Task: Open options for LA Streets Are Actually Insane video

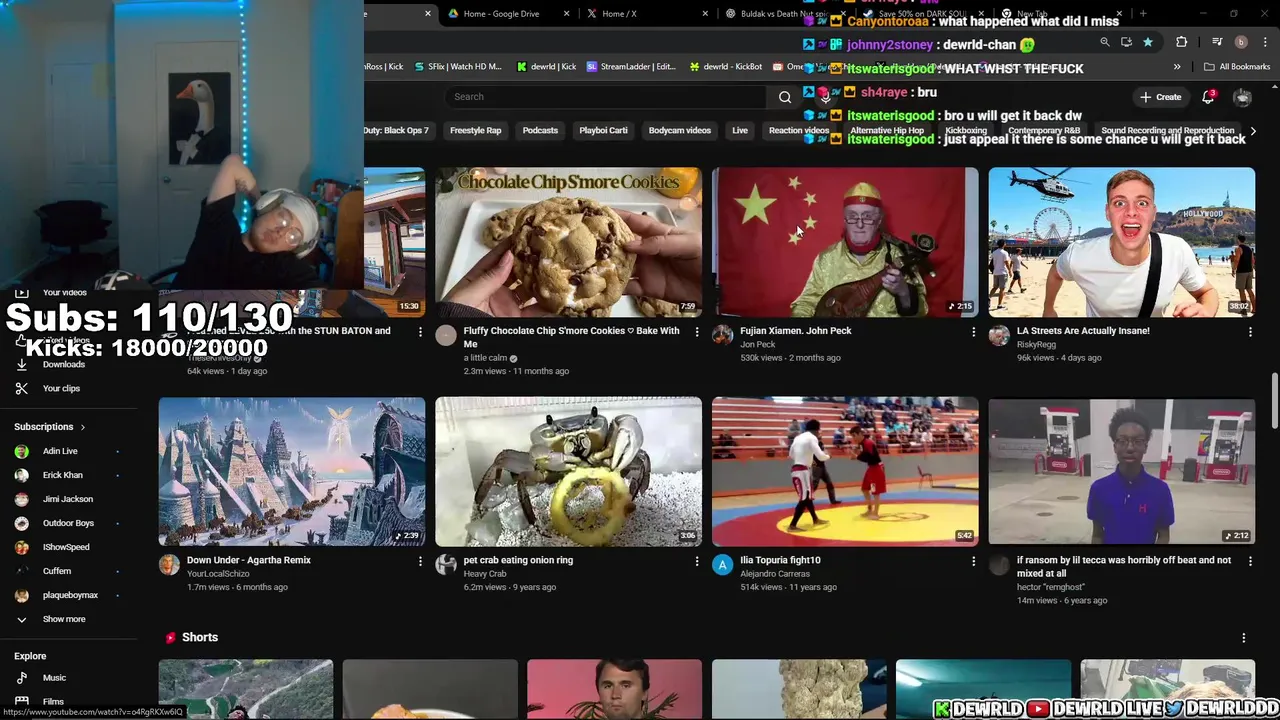Action: (x=1250, y=332)
